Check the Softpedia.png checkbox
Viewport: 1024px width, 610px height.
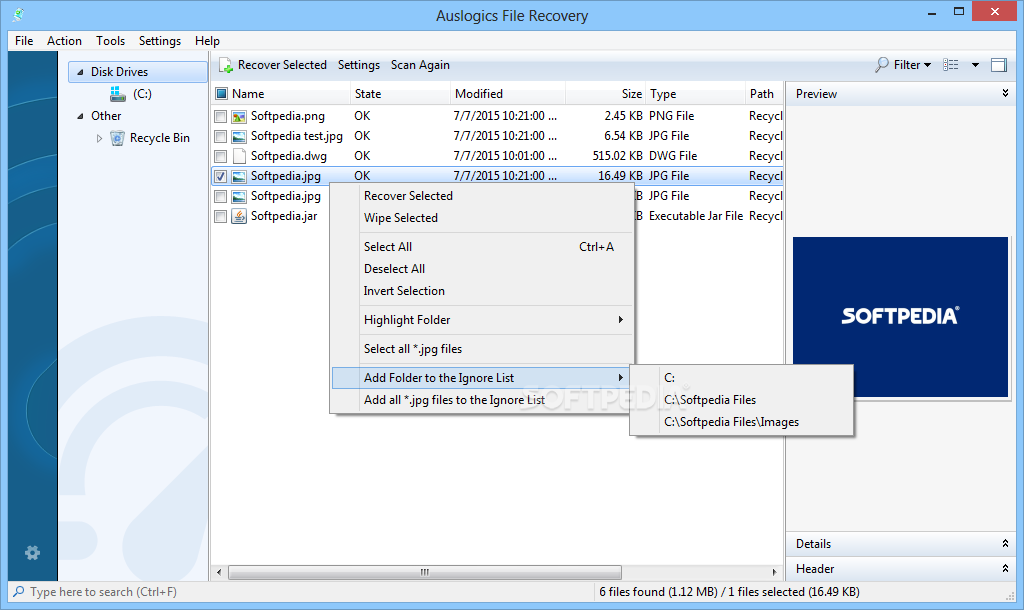(x=221, y=117)
